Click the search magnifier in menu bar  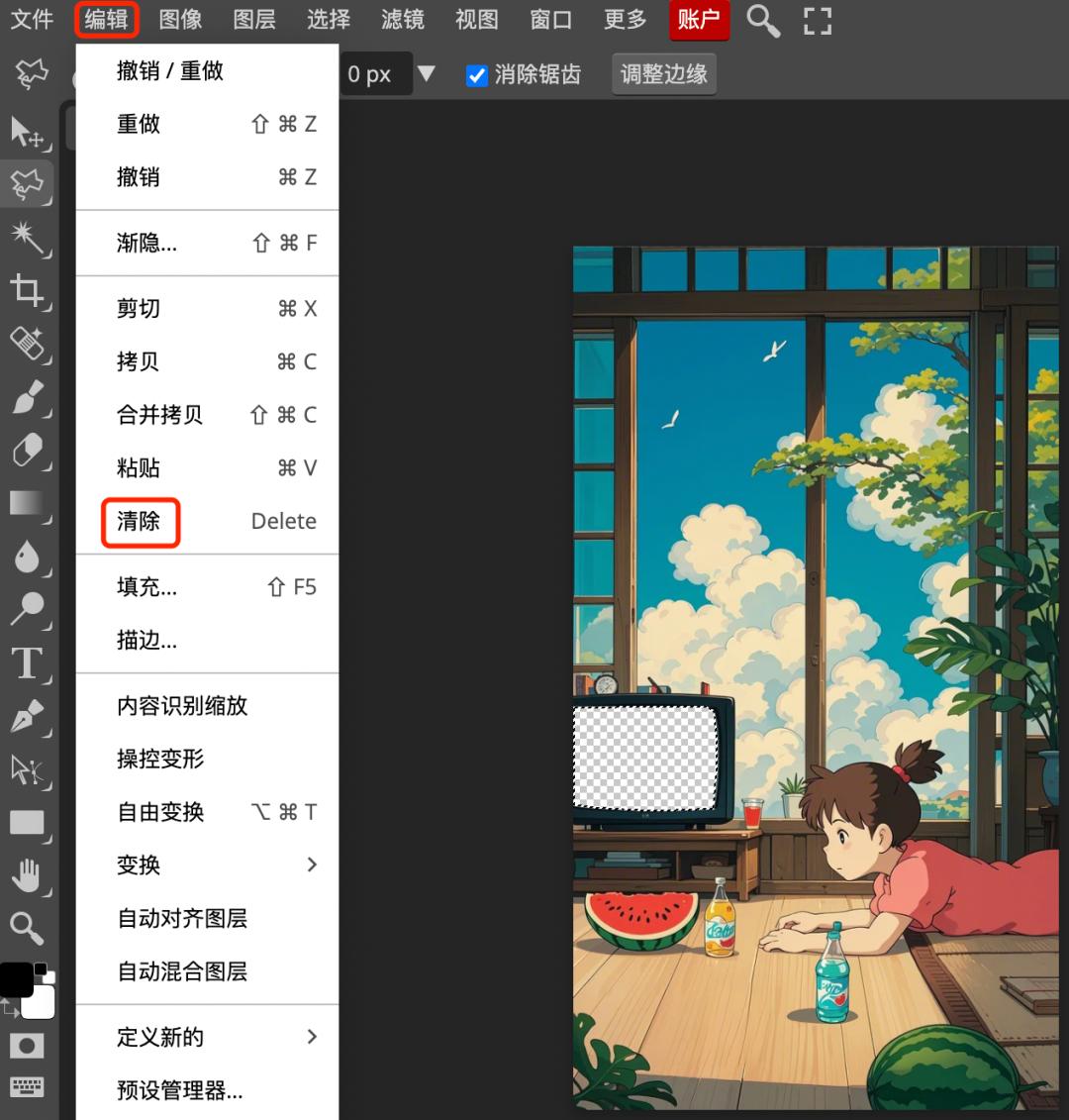point(763,21)
